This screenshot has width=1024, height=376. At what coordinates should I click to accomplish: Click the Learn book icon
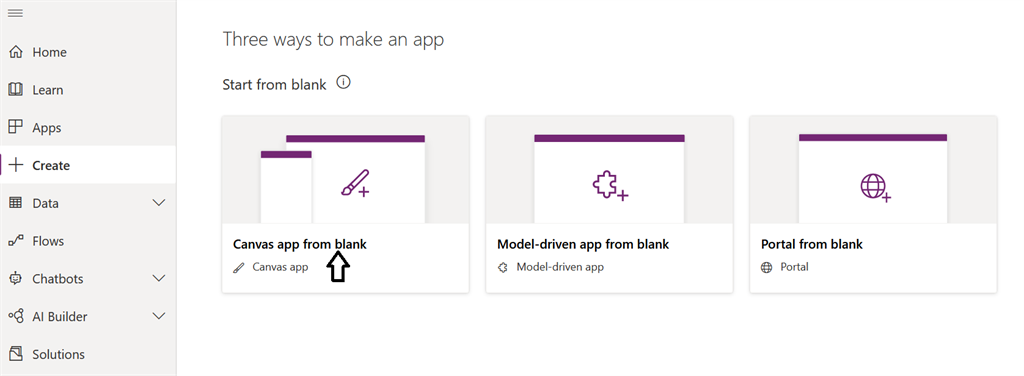(16, 89)
